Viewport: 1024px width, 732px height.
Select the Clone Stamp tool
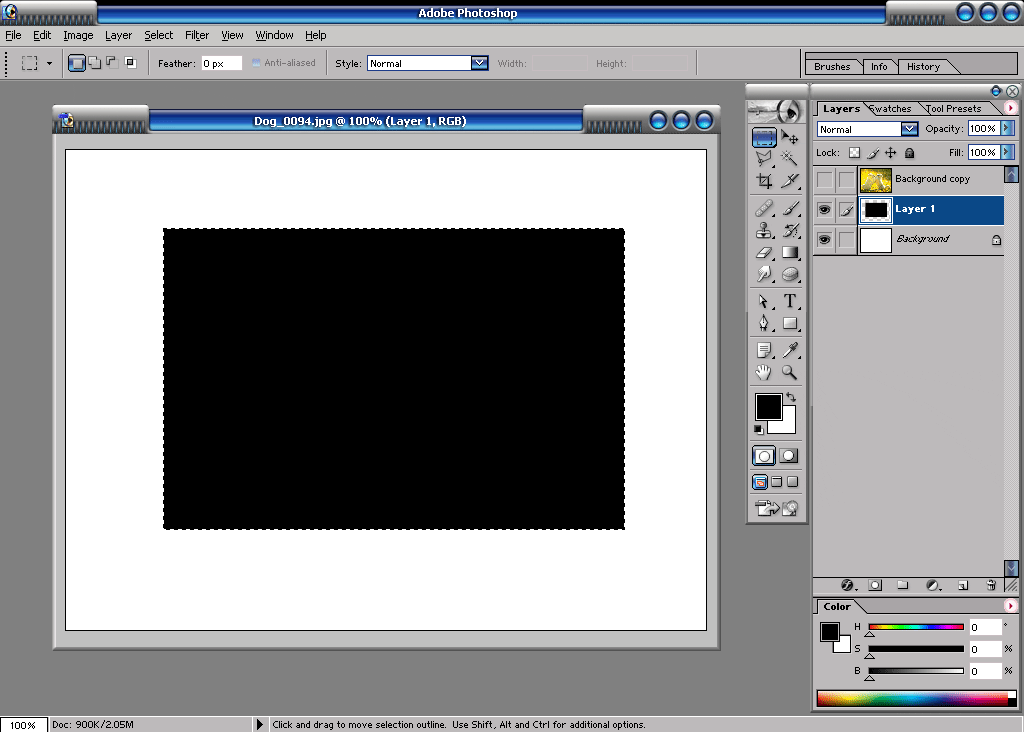[764, 231]
